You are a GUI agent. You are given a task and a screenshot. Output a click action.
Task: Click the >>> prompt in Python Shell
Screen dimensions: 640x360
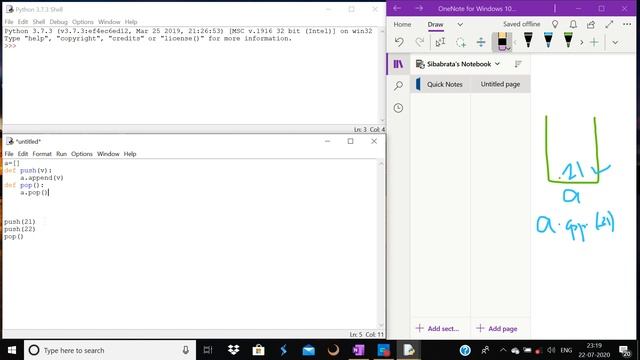10,46
